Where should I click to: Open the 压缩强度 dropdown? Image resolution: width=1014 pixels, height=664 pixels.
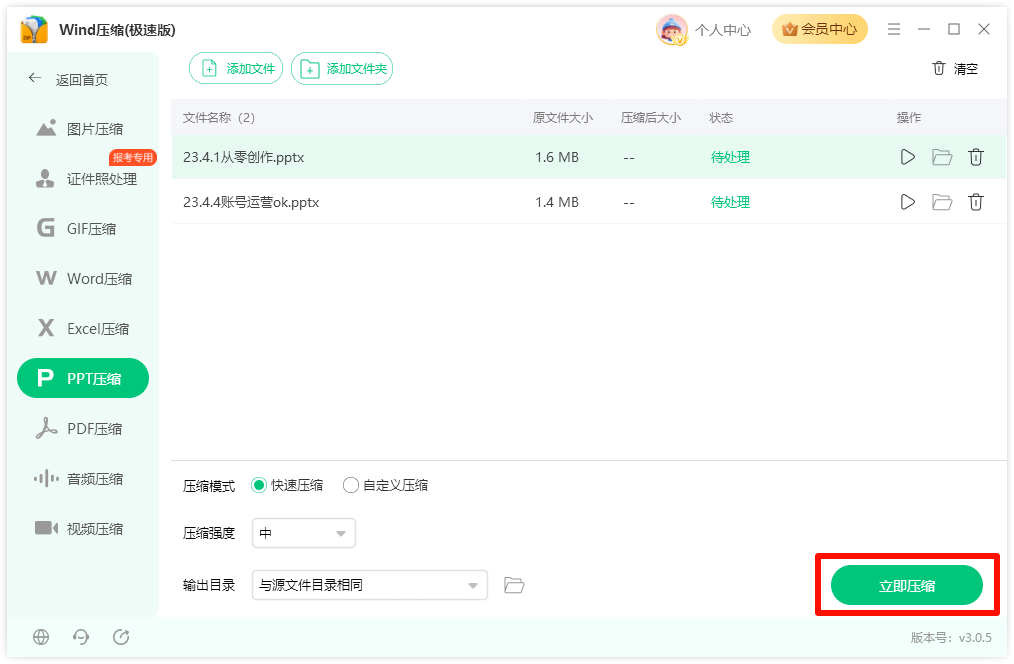tap(303, 533)
